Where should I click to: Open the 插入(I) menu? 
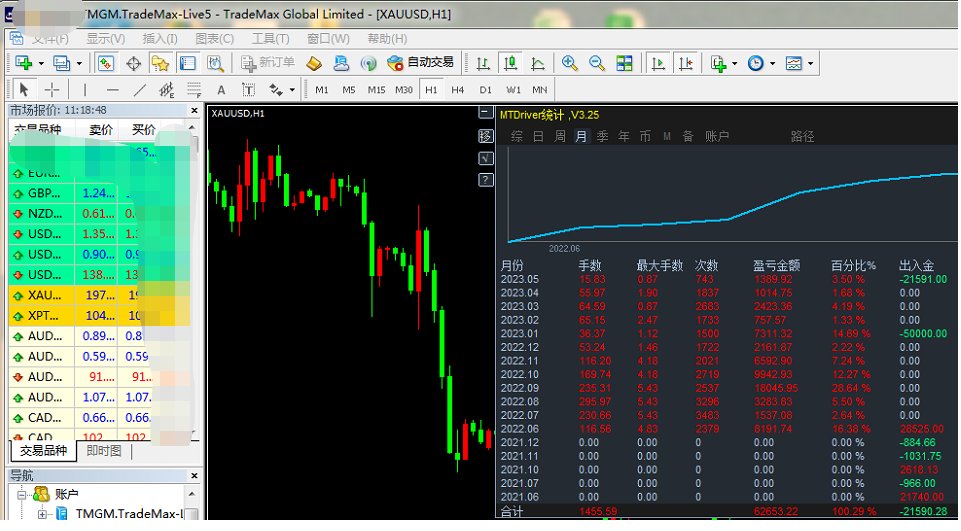pyautogui.click(x=160, y=39)
